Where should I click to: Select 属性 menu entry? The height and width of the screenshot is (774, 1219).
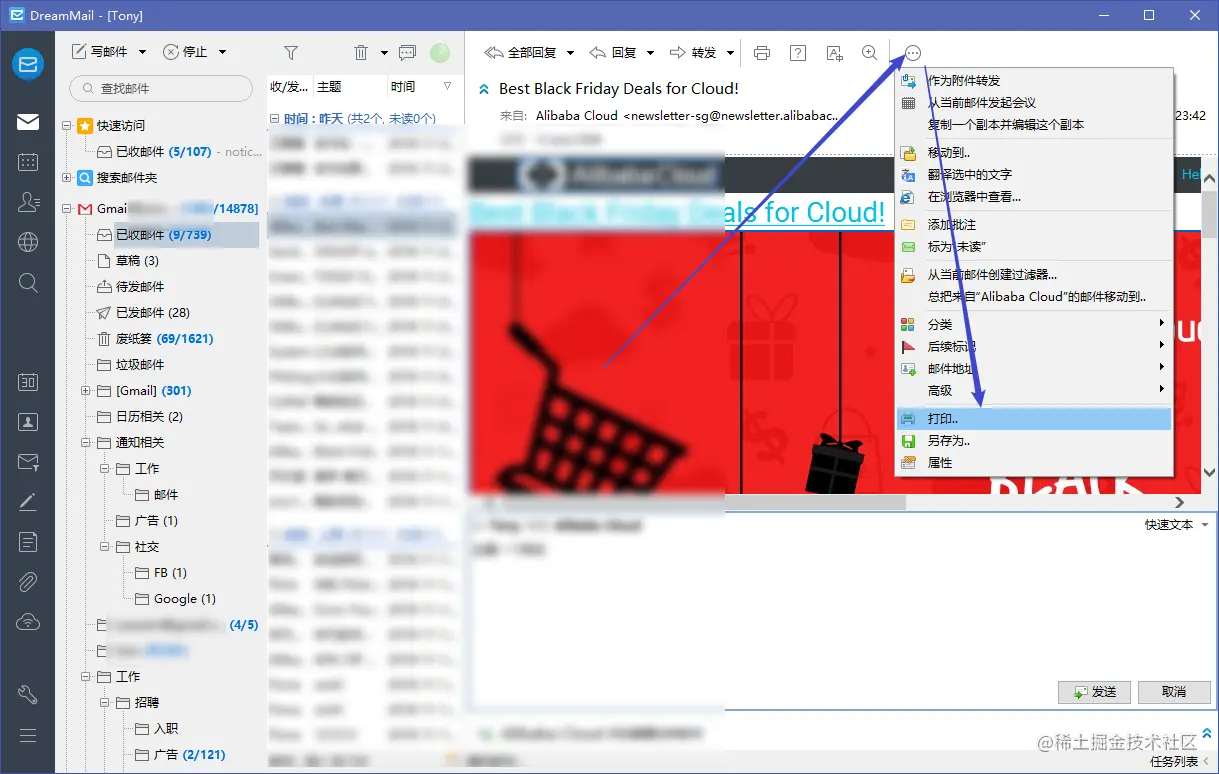pyautogui.click(x=1034, y=463)
